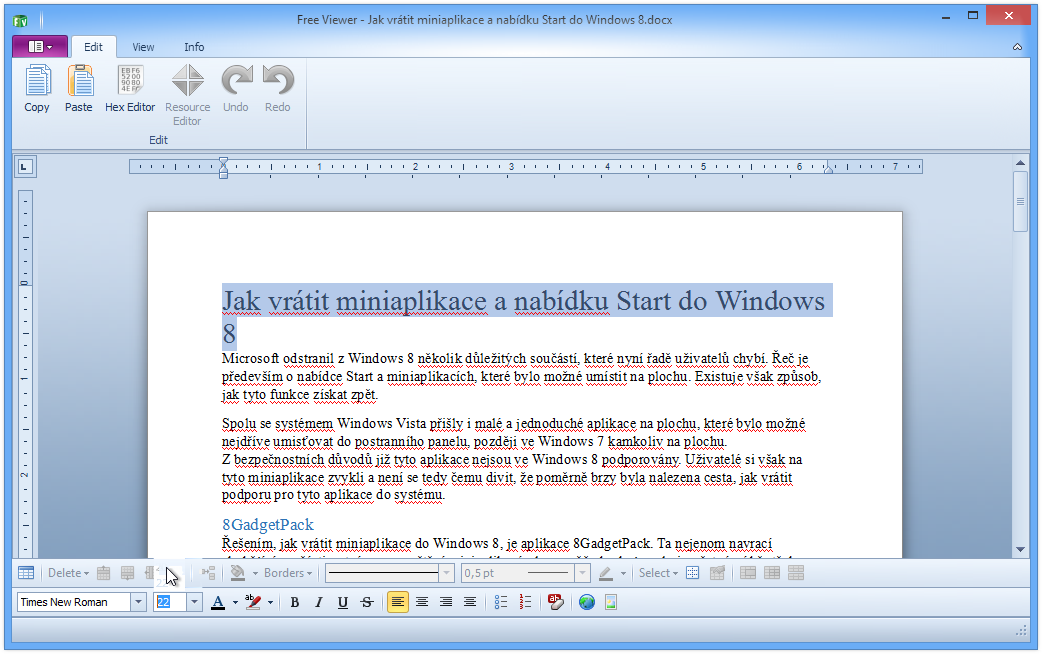
Task: Click the second table layout icon
Action: [772, 573]
